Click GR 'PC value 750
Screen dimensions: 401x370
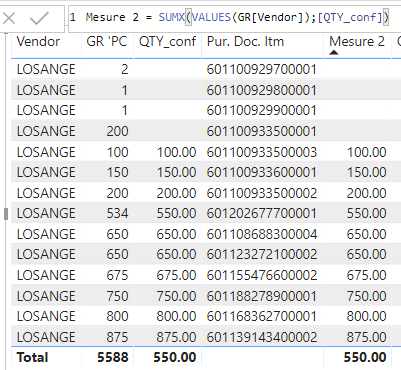tap(117, 296)
